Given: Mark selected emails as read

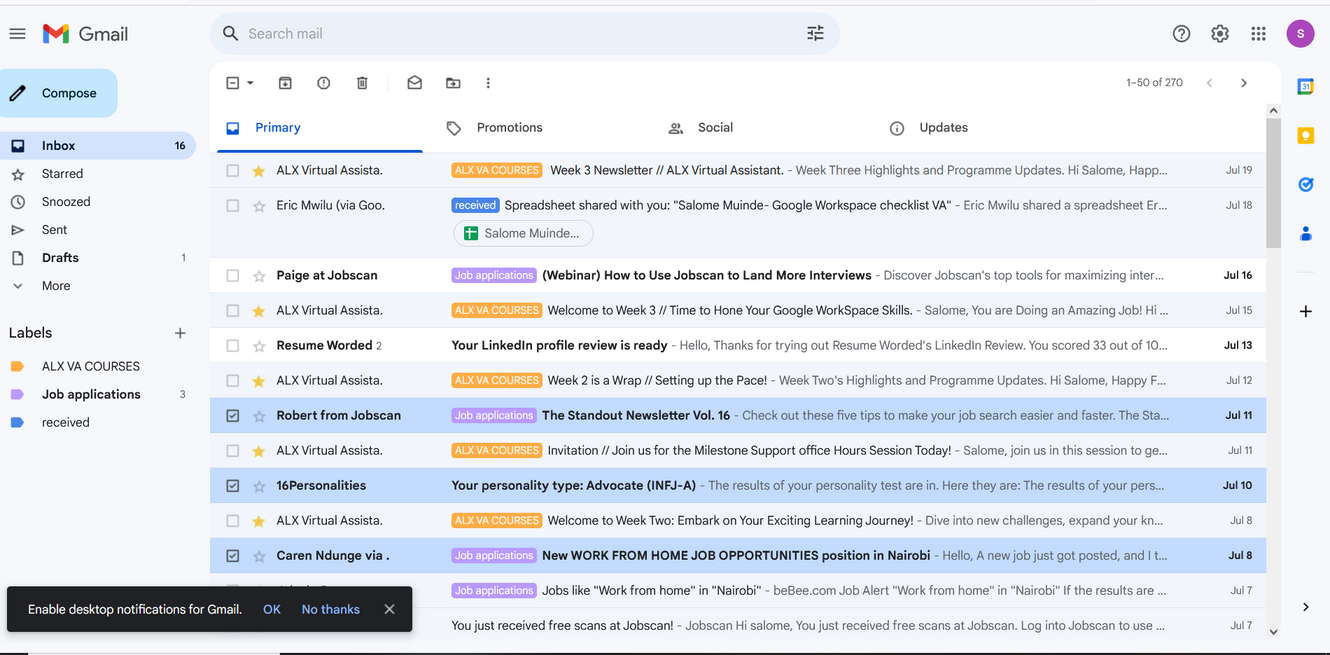Looking at the screenshot, I should click(x=414, y=83).
